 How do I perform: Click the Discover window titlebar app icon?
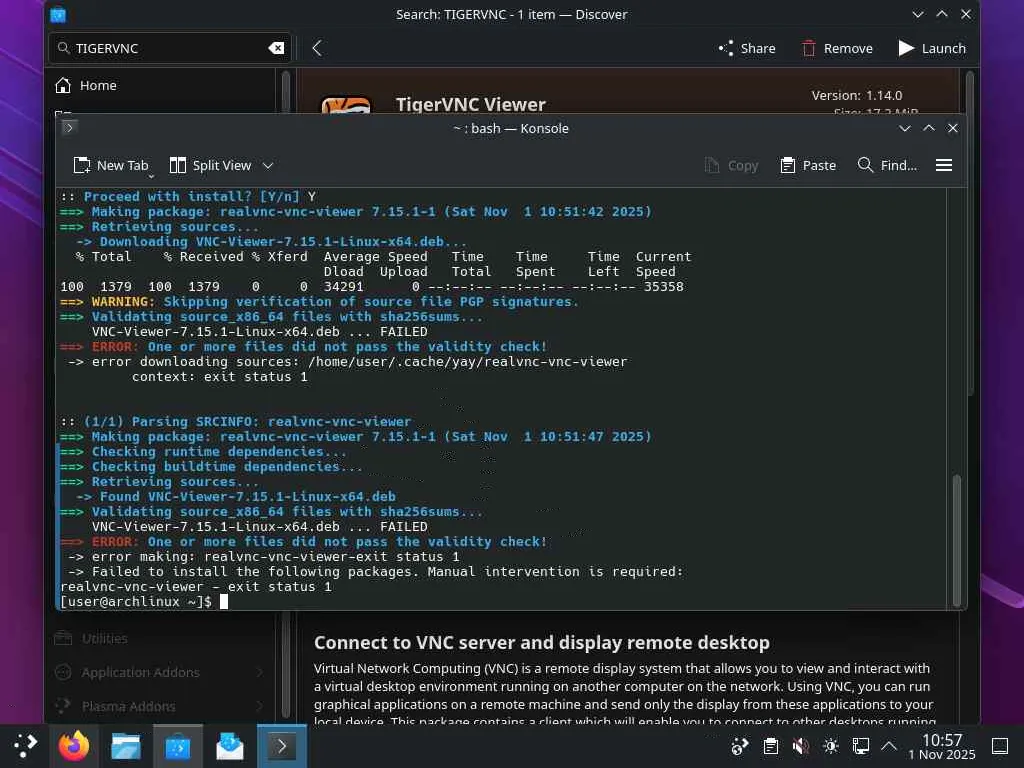point(58,14)
